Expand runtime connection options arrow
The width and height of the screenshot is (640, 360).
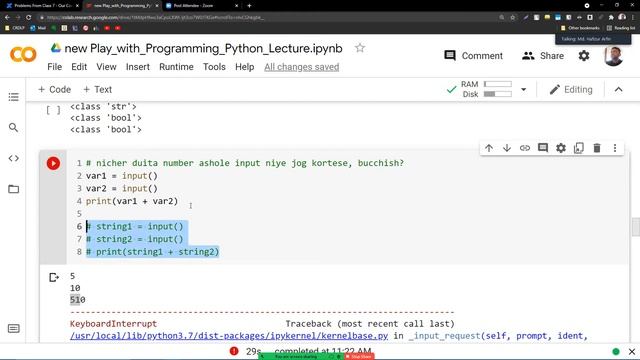coord(523,89)
